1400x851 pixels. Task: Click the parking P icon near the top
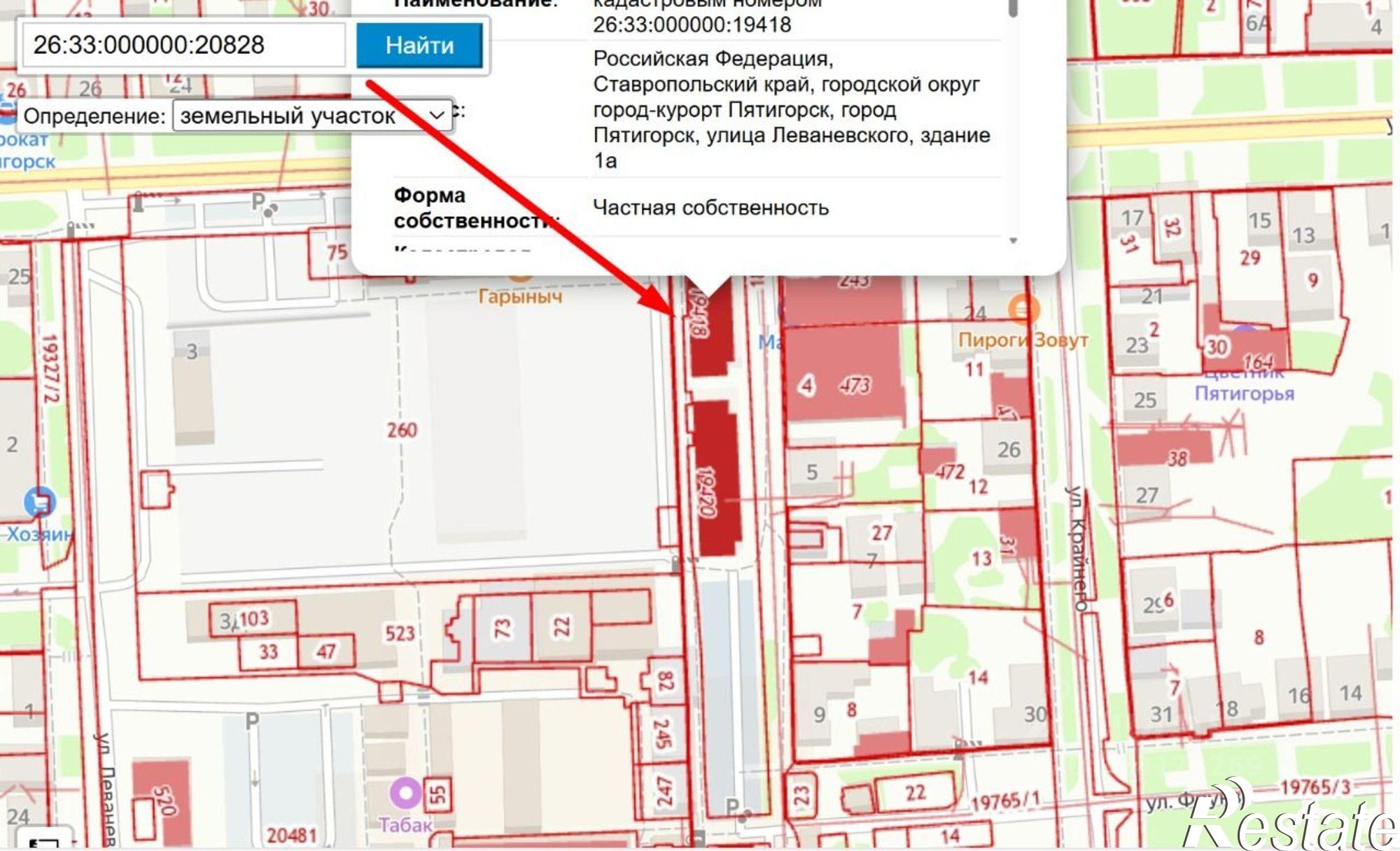[258, 202]
